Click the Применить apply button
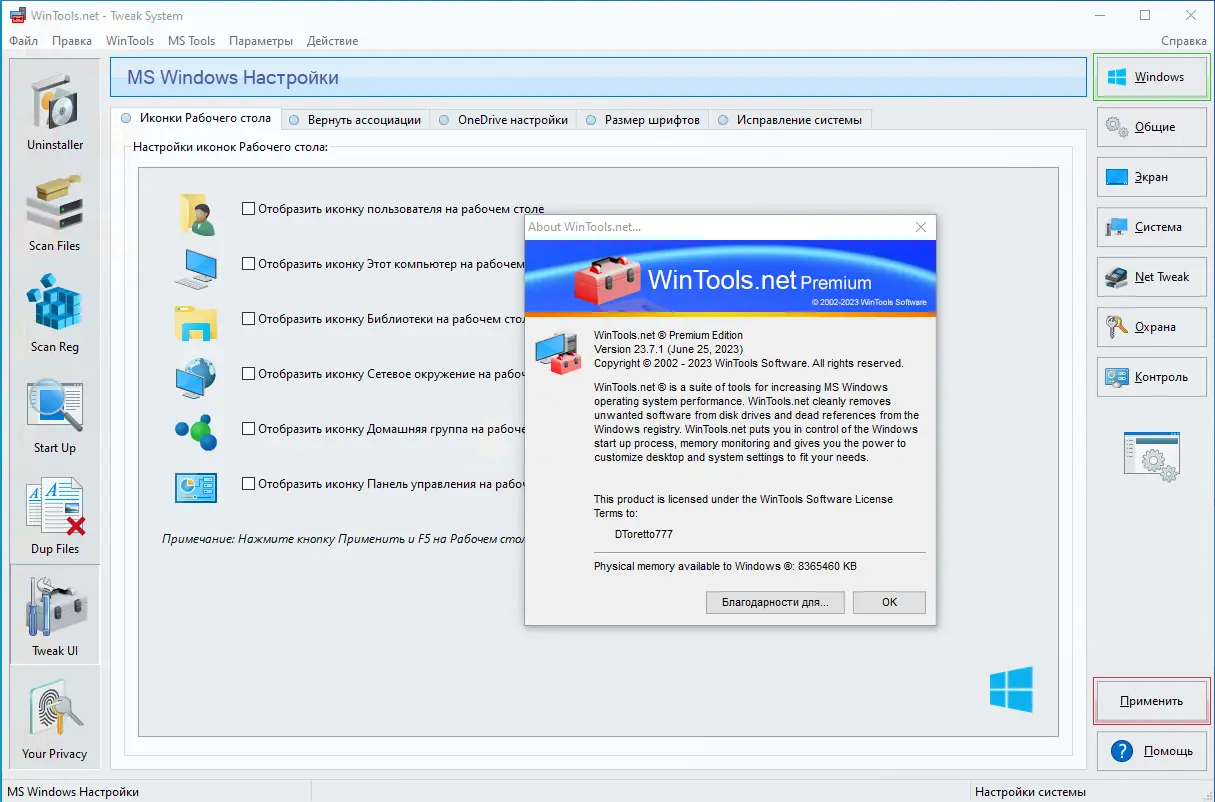 click(1152, 701)
